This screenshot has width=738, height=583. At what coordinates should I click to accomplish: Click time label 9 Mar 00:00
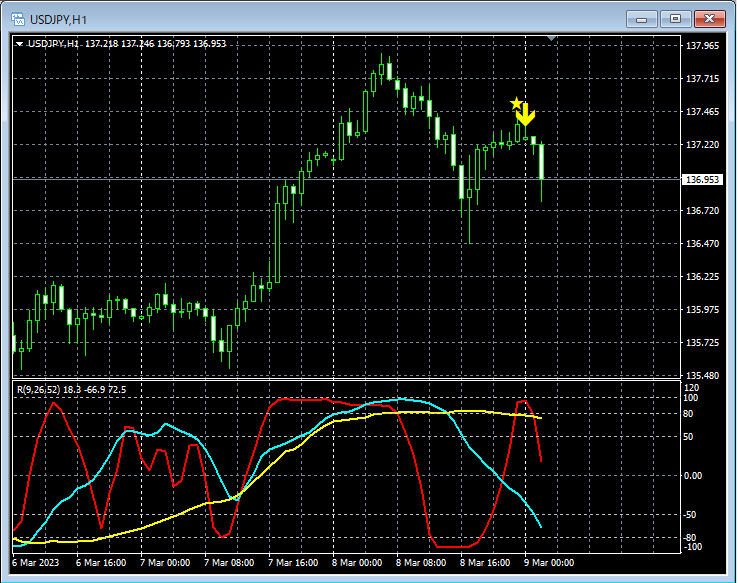click(x=549, y=562)
